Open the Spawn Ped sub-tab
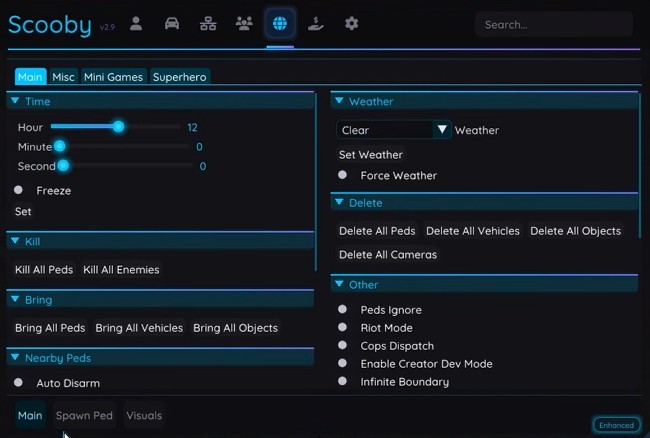Image resolution: width=650 pixels, height=438 pixels. pos(84,415)
